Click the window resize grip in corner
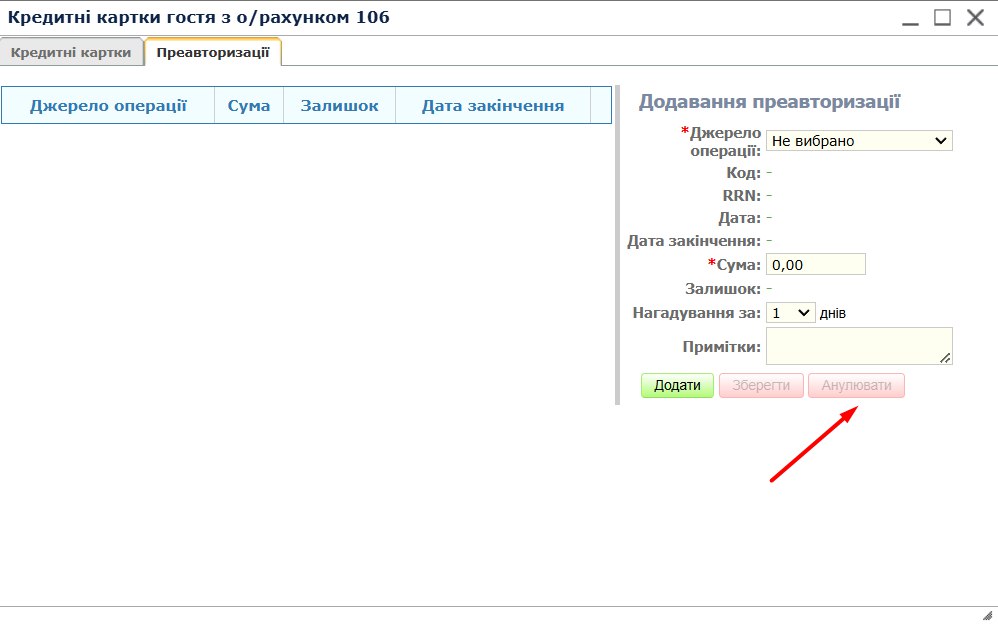Image resolution: width=998 pixels, height=625 pixels. [x=987, y=615]
